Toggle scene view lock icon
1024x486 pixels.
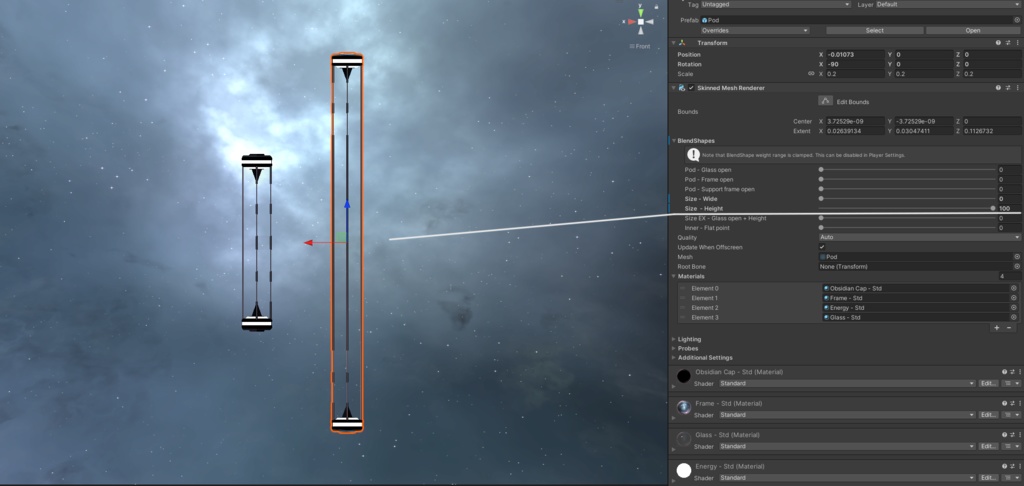click(x=656, y=7)
